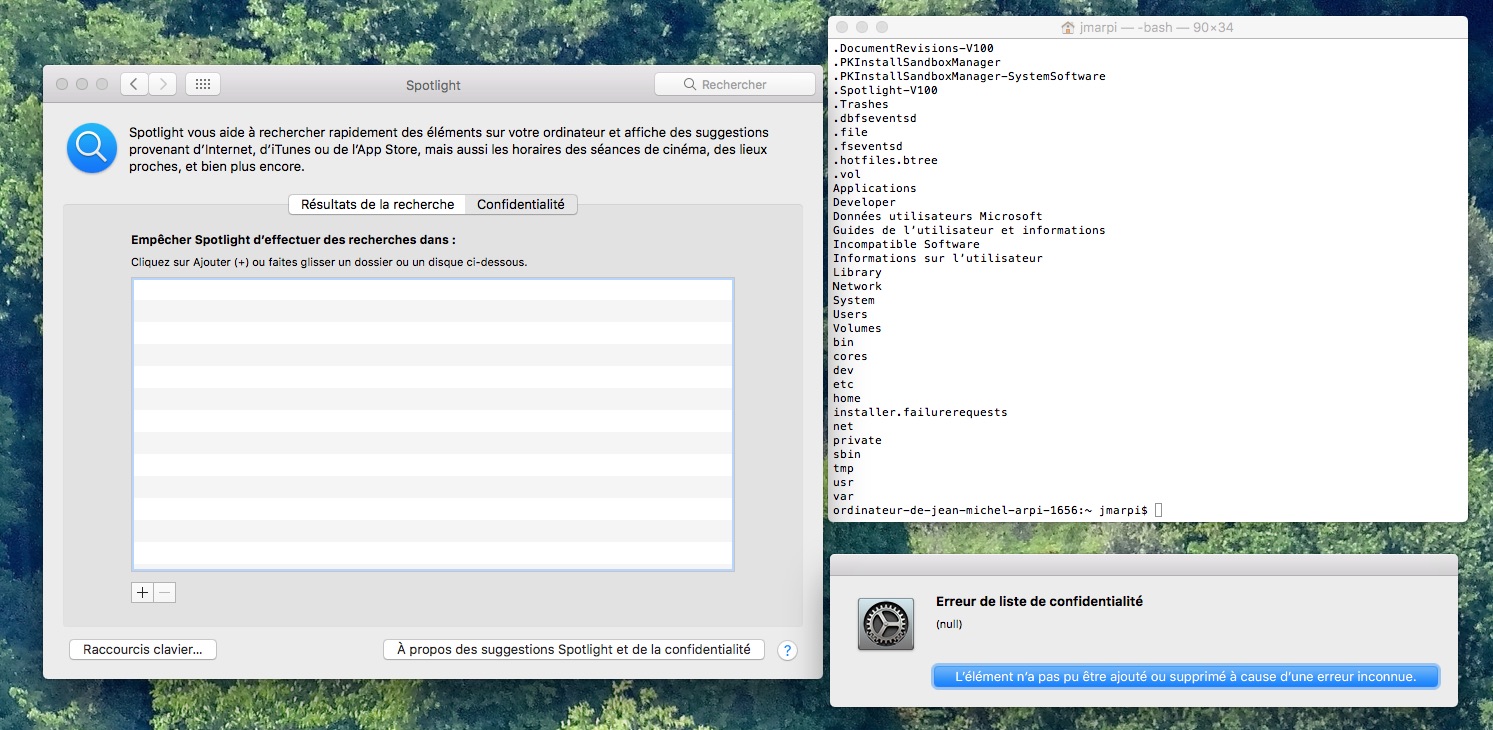Remove an entry with the minus button
Image resolution: width=1493 pixels, height=730 pixels.
(165, 593)
